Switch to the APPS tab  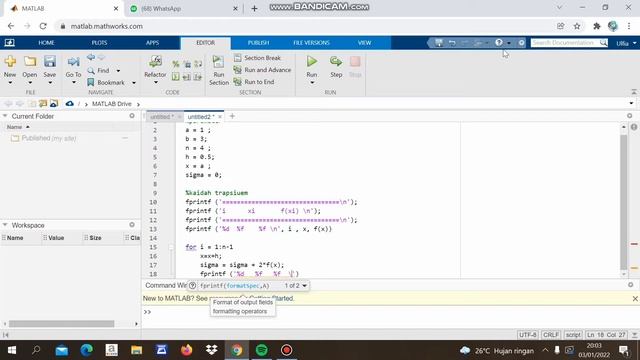(x=152, y=42)
